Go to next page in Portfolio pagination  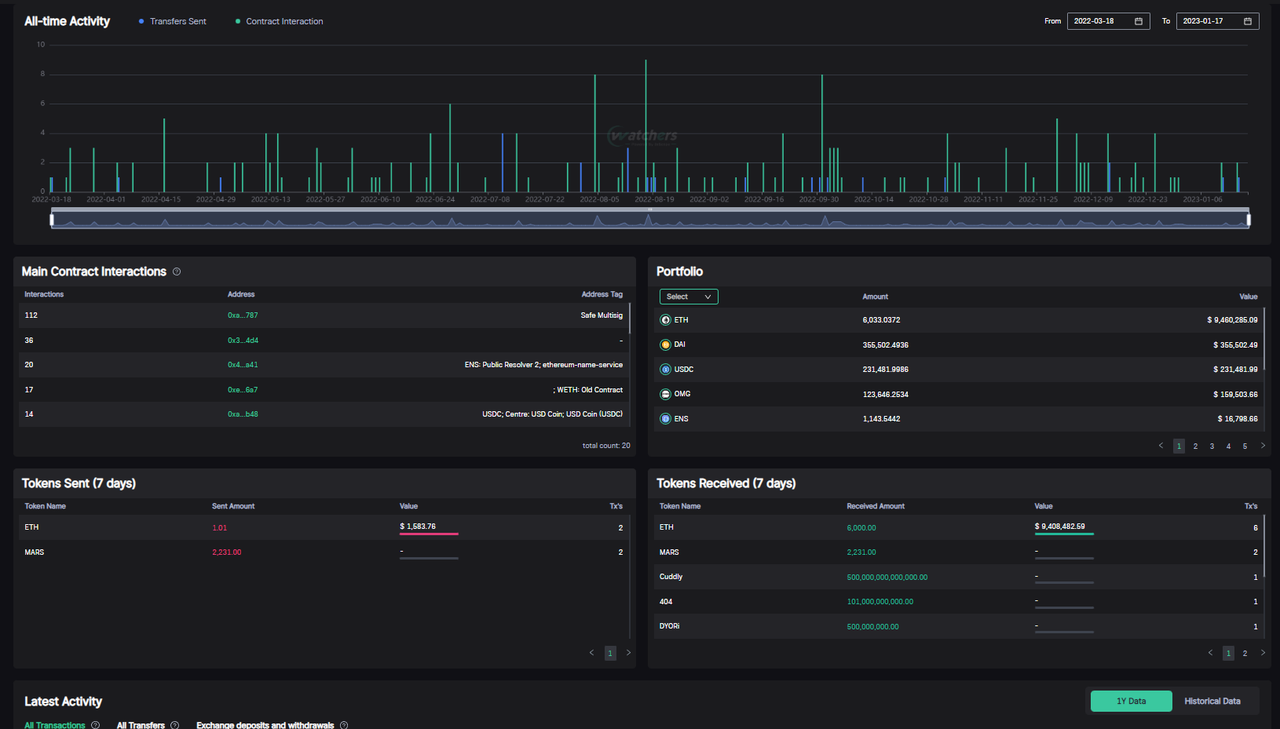[1263, 446]
